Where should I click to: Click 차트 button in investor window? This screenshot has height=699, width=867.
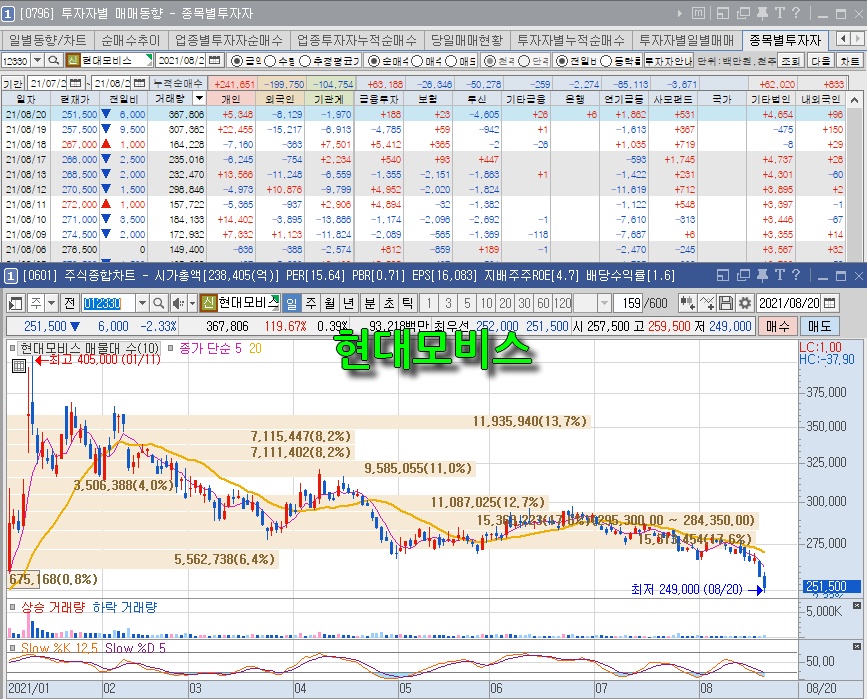[x=850, y=61]
